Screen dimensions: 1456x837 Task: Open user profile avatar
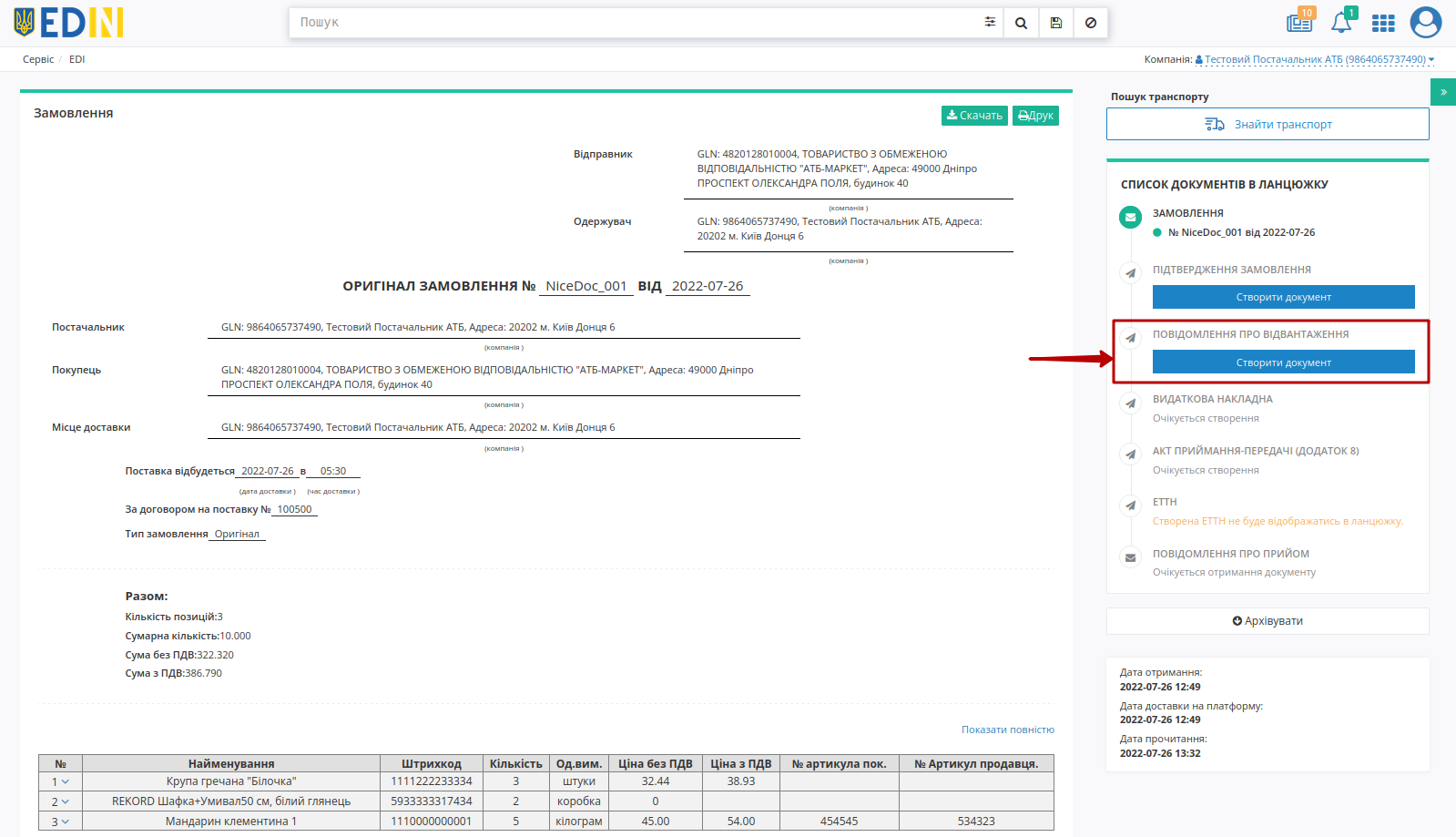tap(1425, 22)
